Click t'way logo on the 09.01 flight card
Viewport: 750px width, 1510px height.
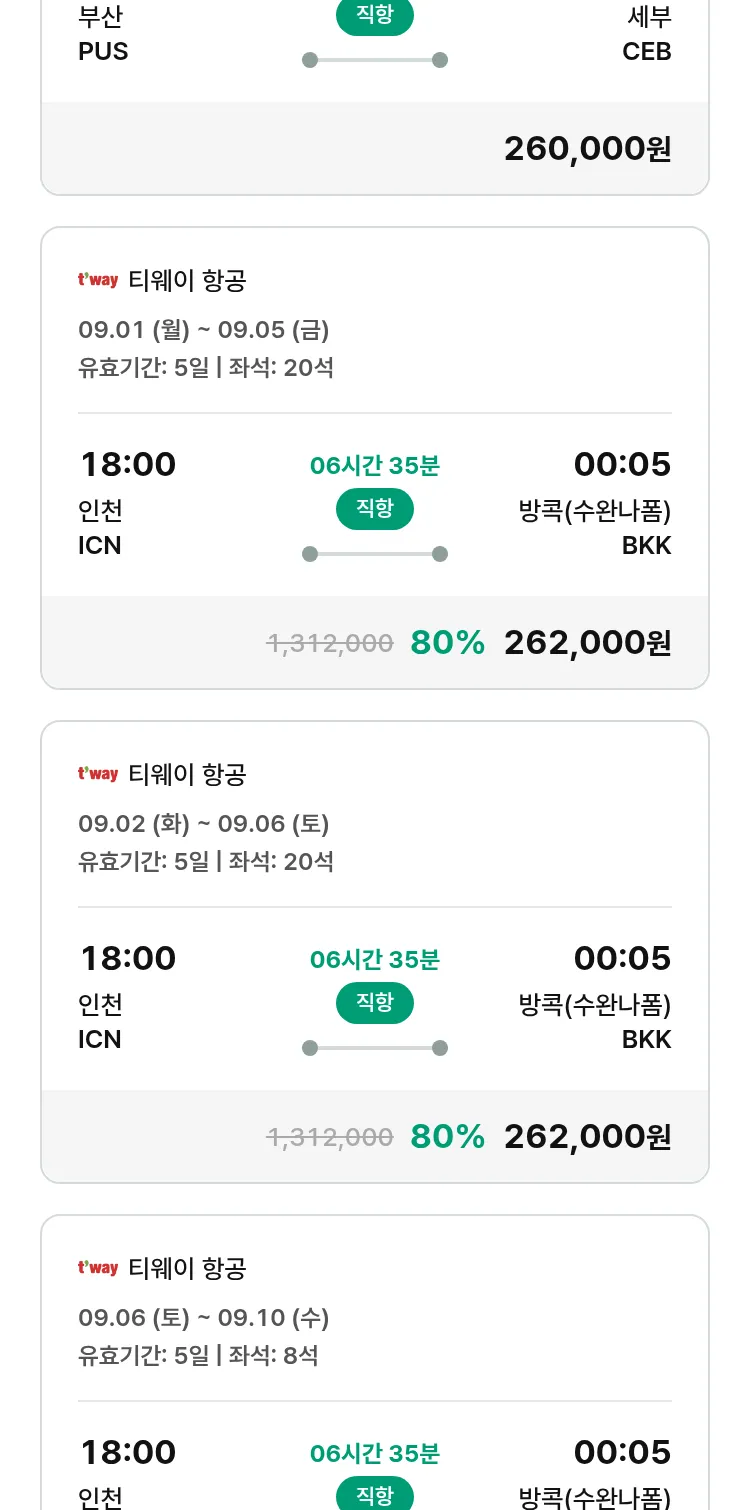(x=98, y=280)
